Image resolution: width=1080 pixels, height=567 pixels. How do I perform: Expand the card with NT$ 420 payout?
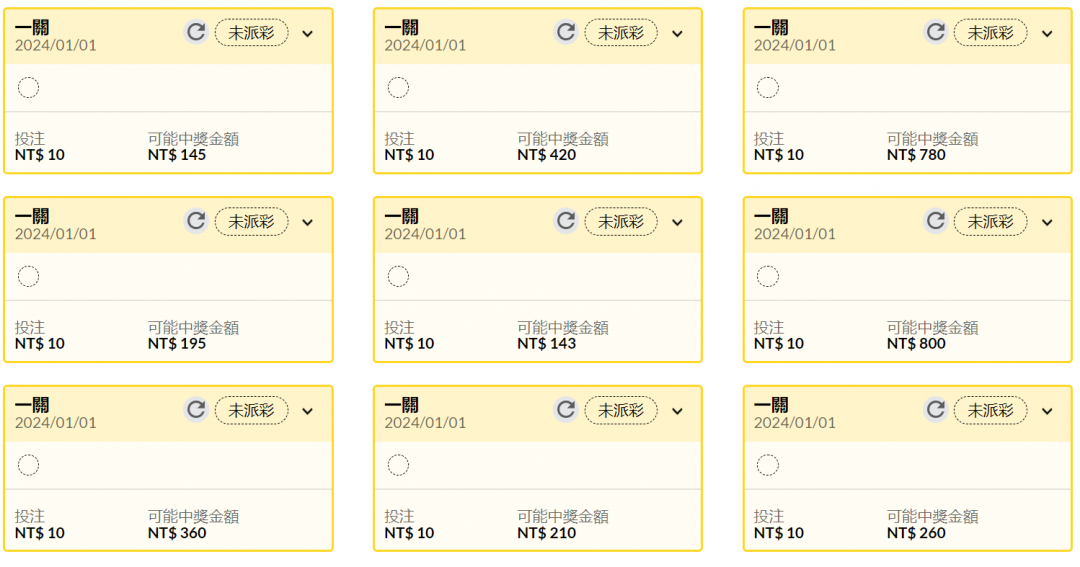click(x=678, y=34)
